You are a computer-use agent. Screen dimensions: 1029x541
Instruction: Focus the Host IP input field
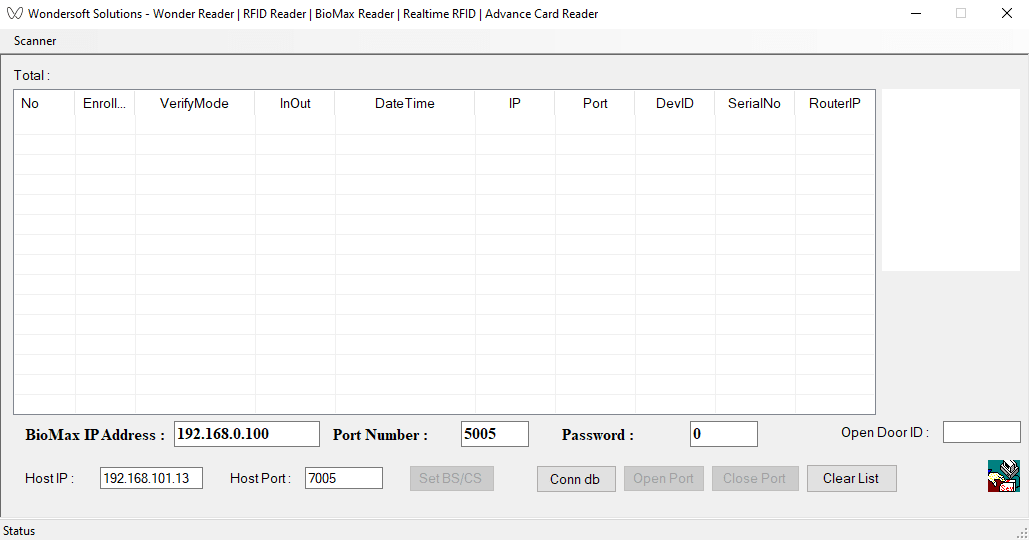[151, 479]
